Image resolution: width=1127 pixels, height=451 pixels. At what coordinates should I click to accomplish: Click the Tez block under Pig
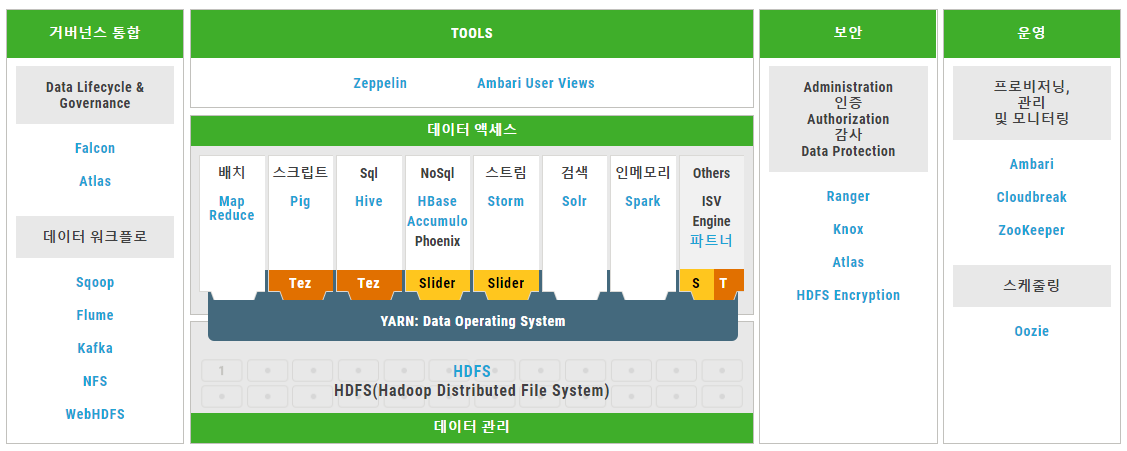click(300, 283)
